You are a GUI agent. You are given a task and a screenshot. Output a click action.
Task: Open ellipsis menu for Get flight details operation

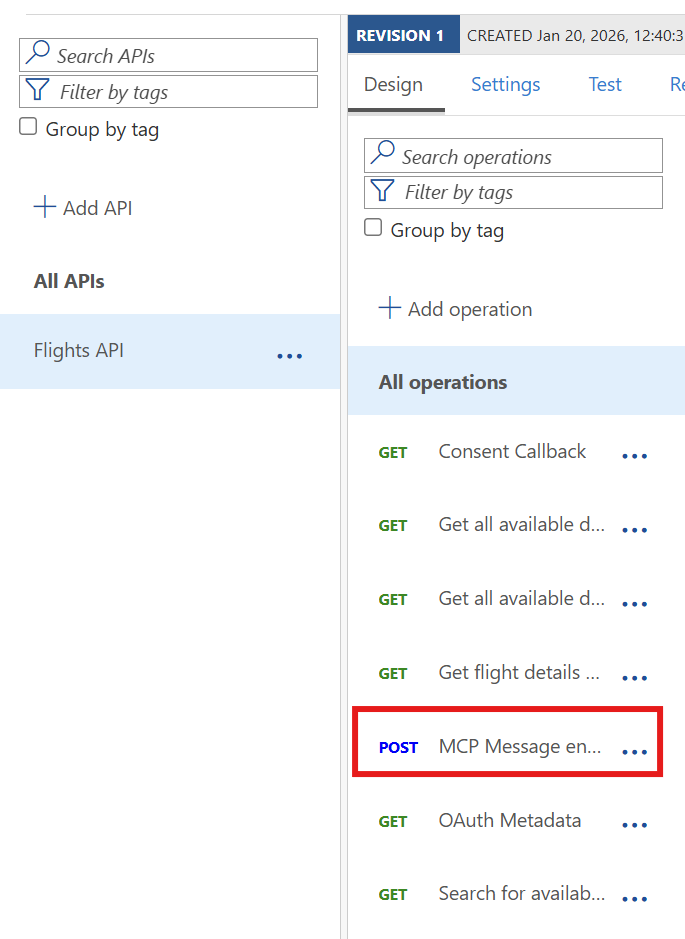click(x=635, y=678)
